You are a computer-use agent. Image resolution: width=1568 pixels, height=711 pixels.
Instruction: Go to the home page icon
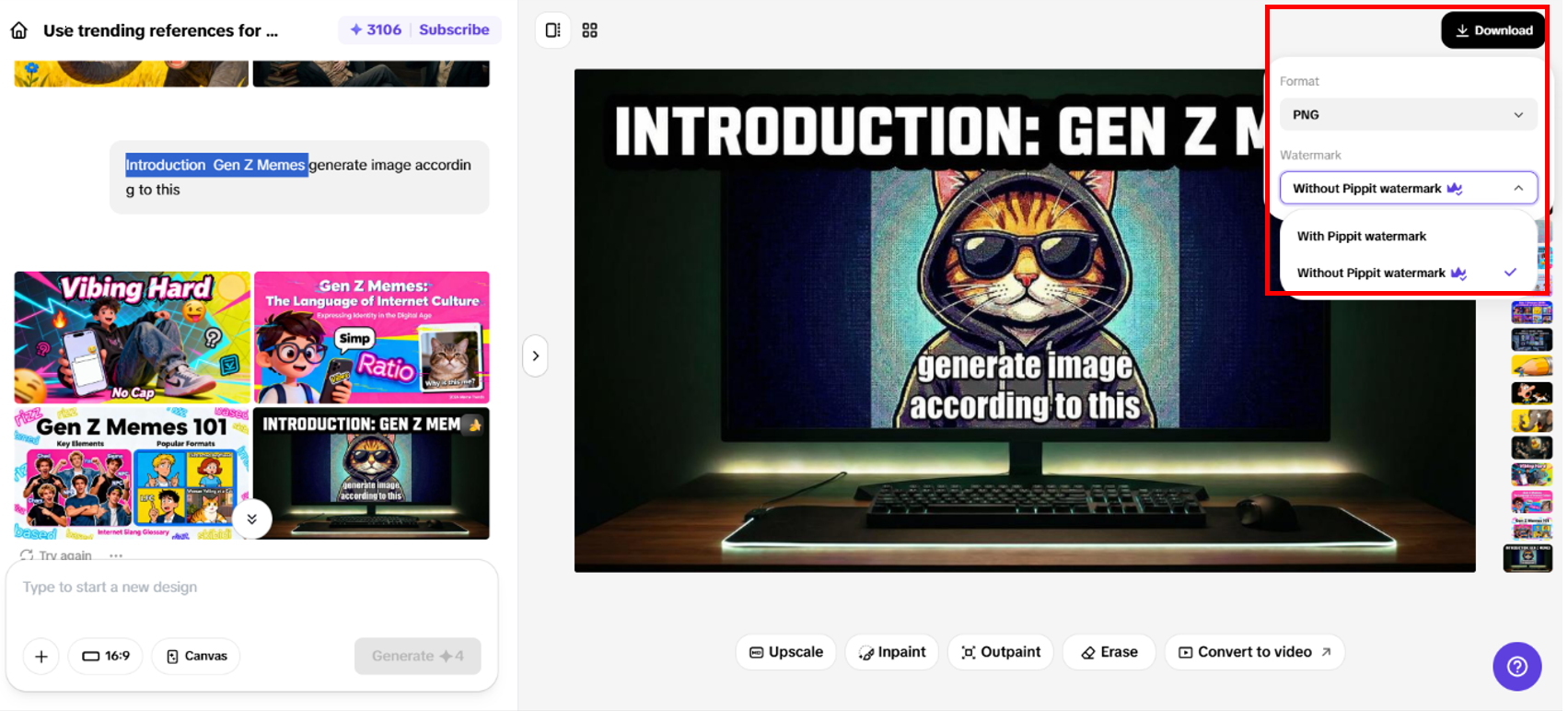point(19,30)
